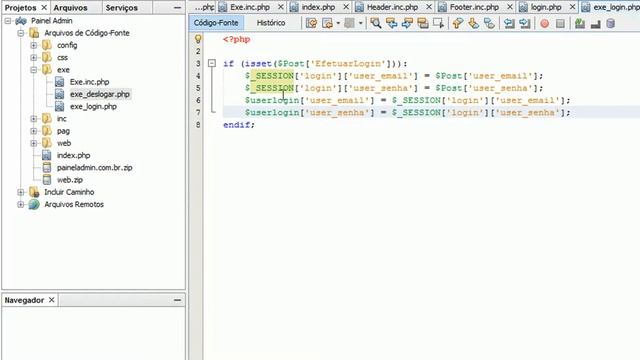Select exe_login.php in project tree
The width and height of the screenshot is (640, 360).
point(93,106)
